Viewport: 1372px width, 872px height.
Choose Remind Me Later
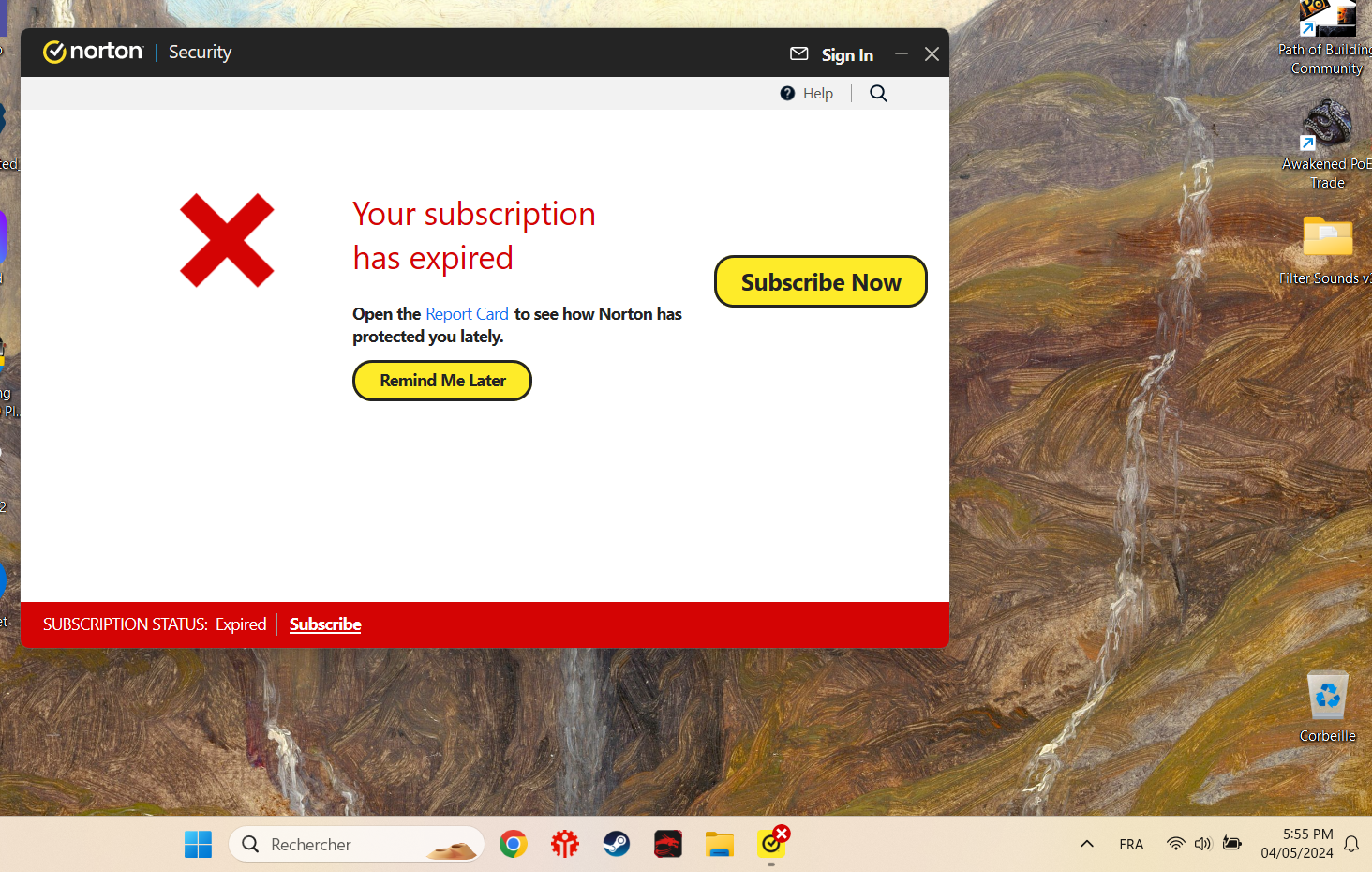[x=442, y=381]
